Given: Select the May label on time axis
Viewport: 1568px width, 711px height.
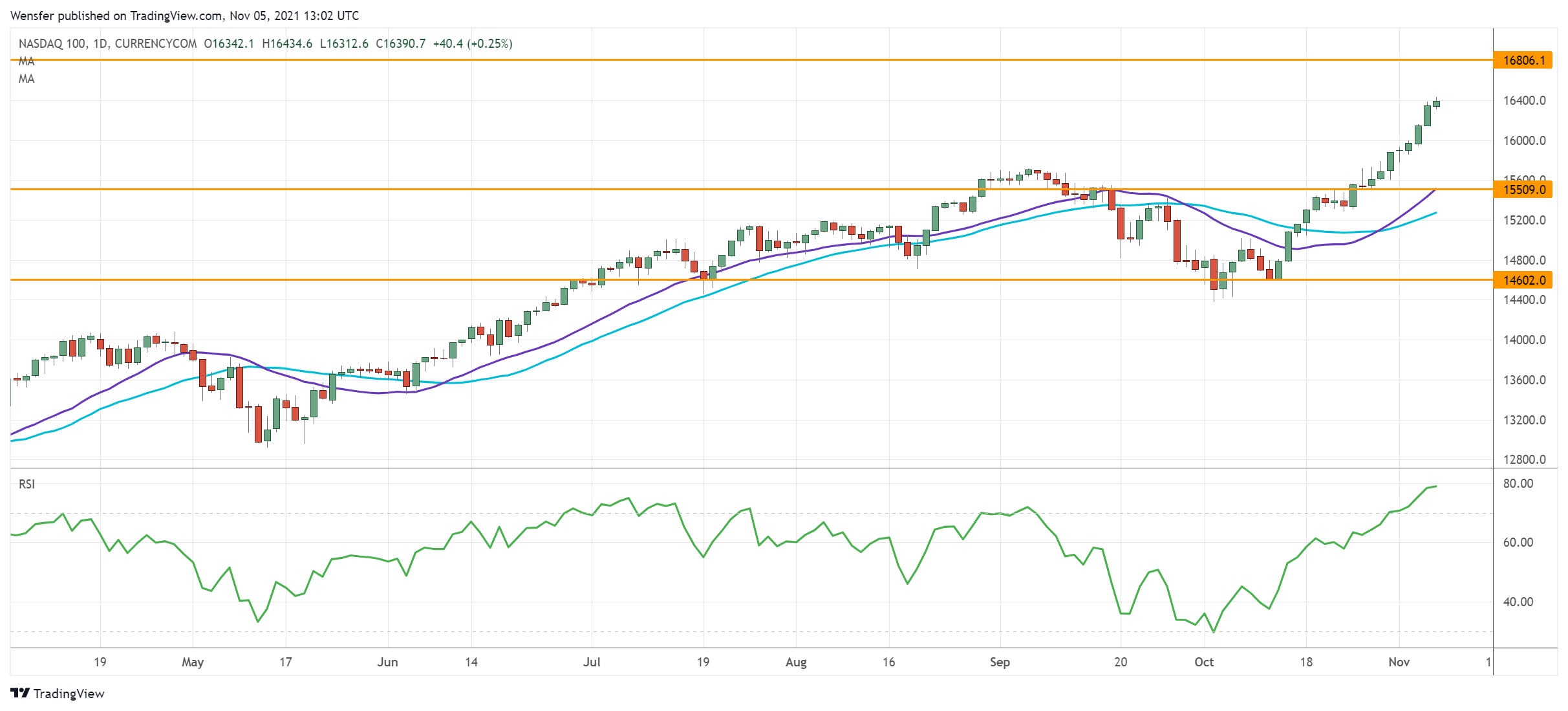Looking at the screenshot, I should [x=193, y=662].
